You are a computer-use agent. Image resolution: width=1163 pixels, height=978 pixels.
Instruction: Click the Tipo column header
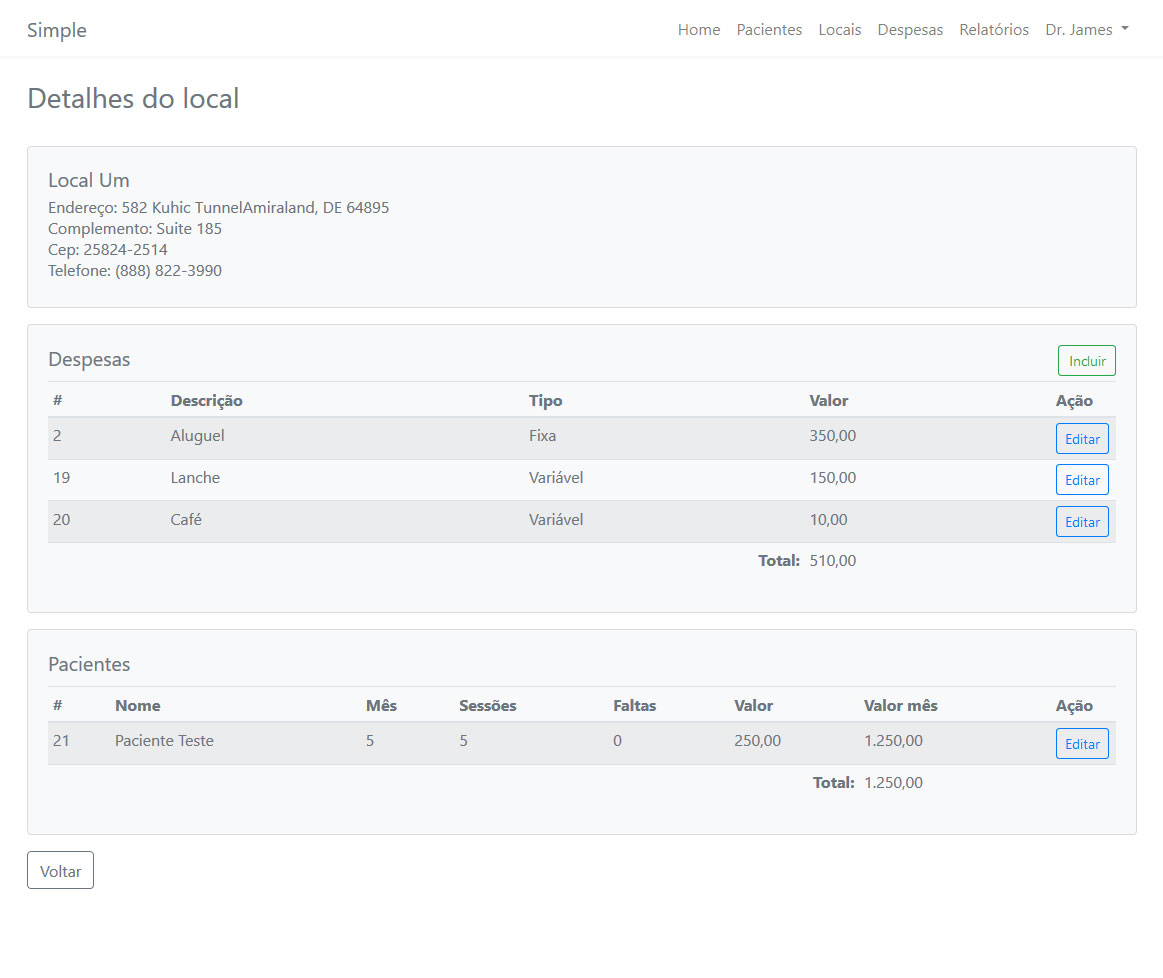[545, 401]
